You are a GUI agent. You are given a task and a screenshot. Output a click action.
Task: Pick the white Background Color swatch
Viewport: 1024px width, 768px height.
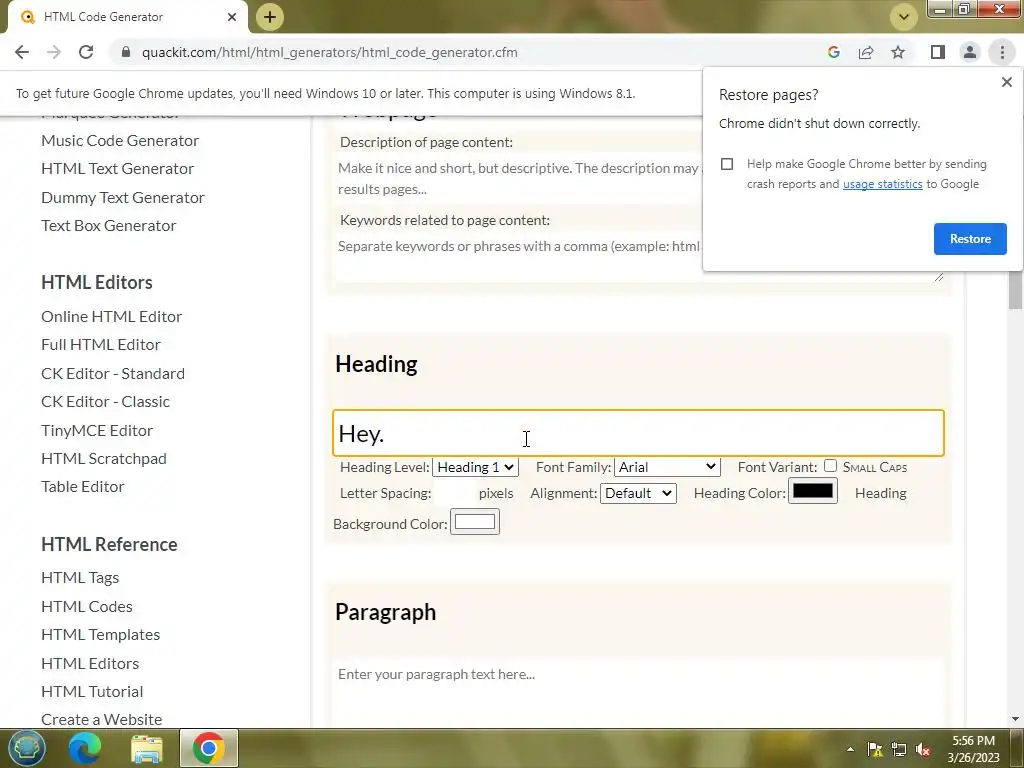click(x=475, y=522)
